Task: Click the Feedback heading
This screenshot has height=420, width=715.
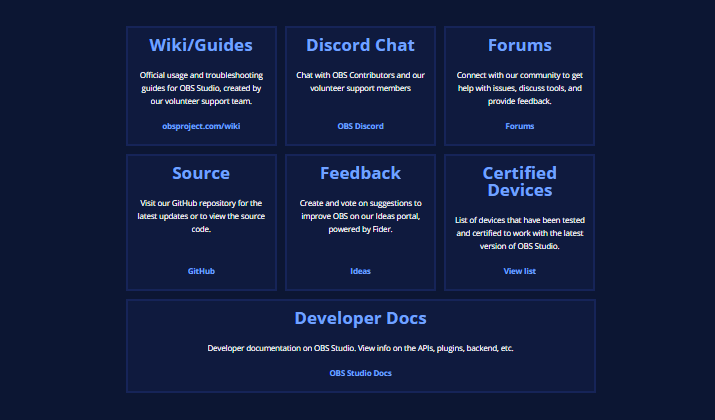Action: click(360, 173)
